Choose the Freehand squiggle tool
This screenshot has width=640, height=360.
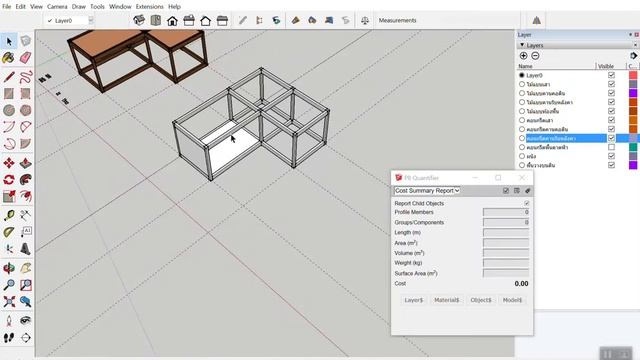[x=26, y=77]
